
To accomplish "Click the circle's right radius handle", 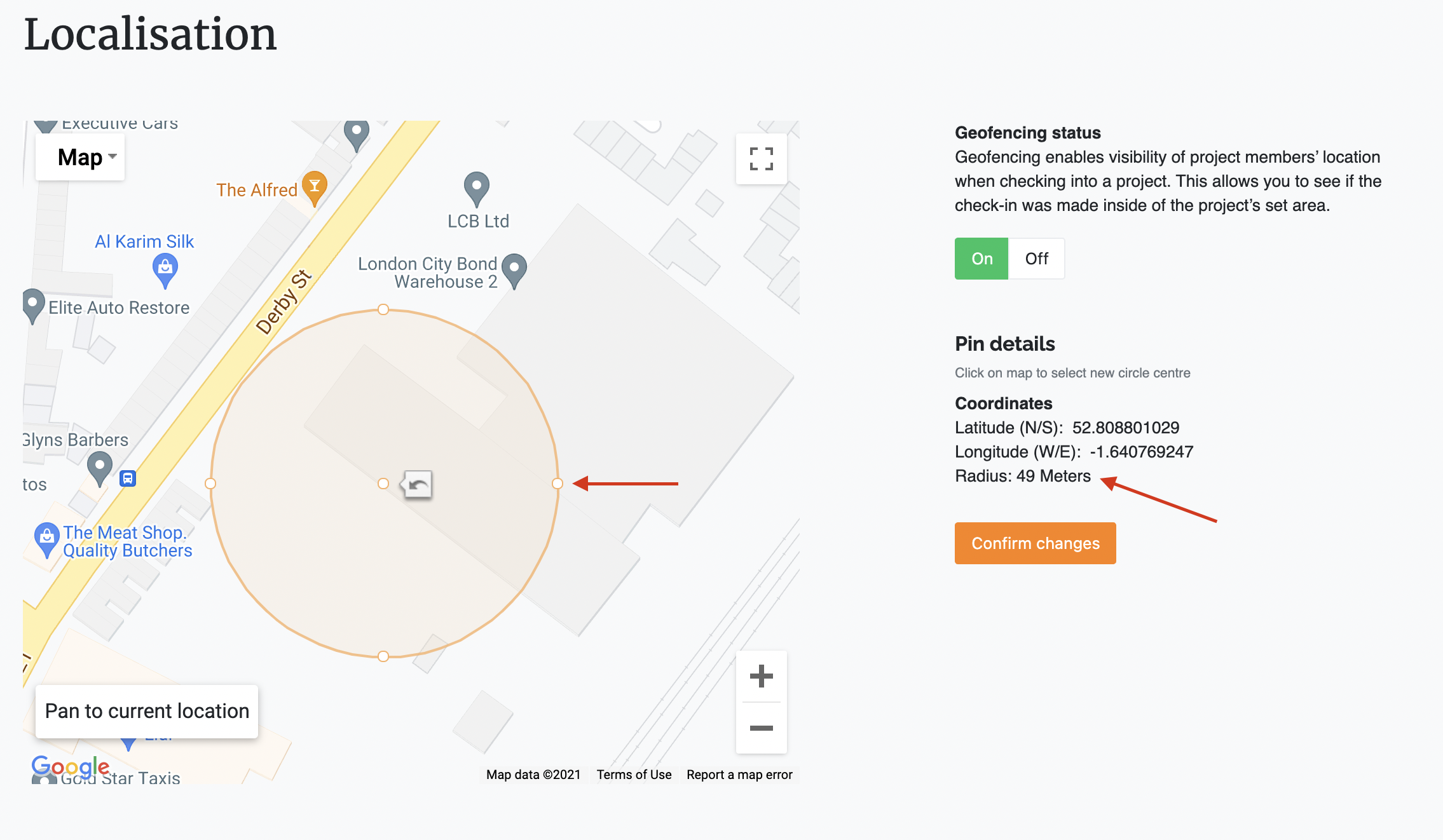I will pyautogui.click(x=557, y=484).
